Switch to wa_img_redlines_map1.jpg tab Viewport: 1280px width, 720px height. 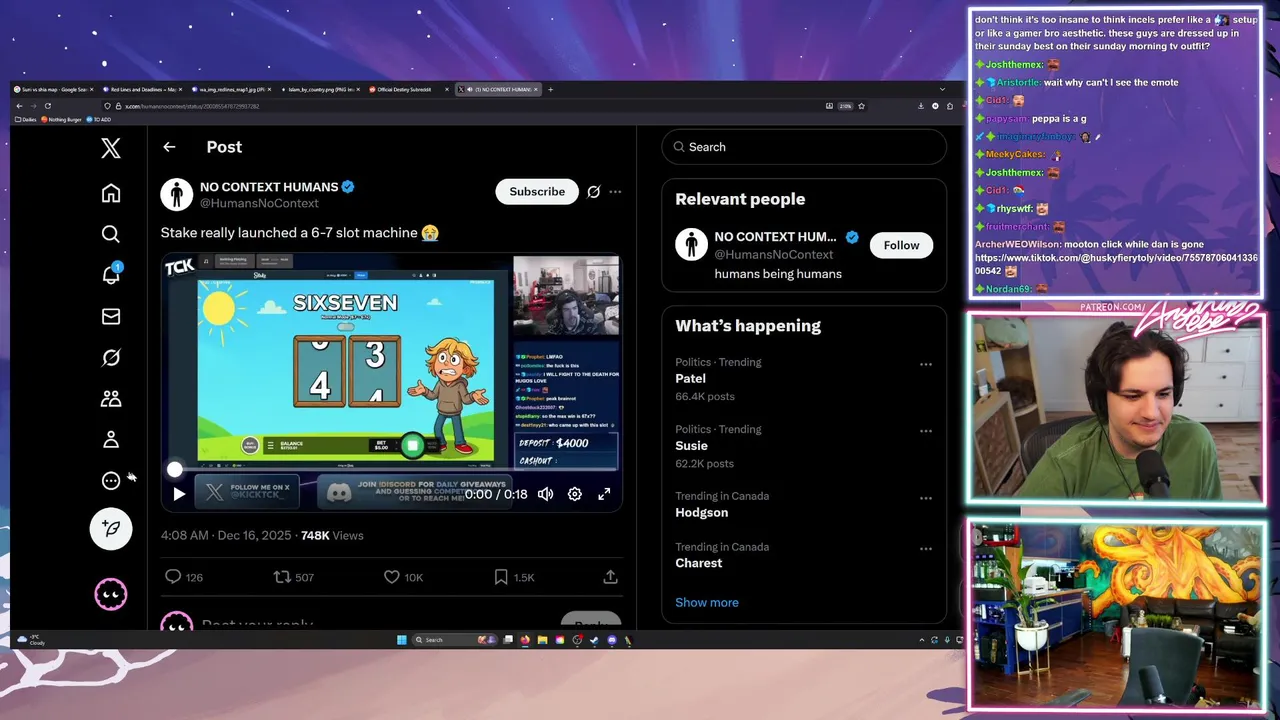[231, 89]
